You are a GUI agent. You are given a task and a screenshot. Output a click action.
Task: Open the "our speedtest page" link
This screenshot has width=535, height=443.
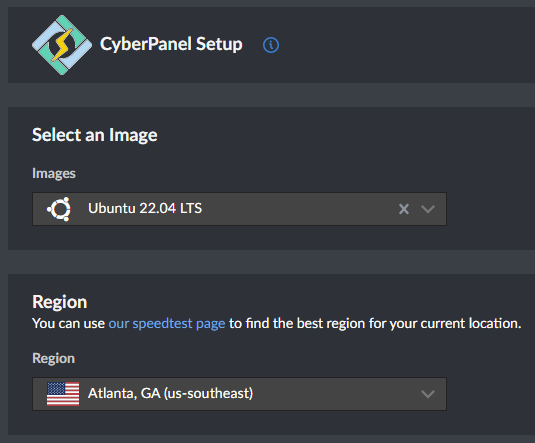(167, 324)
